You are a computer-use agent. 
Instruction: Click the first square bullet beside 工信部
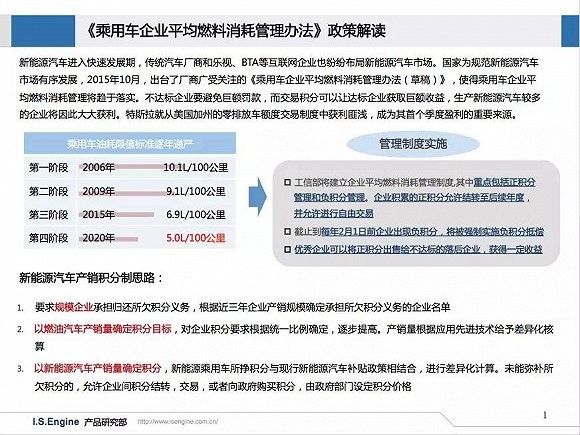[287, 182]
